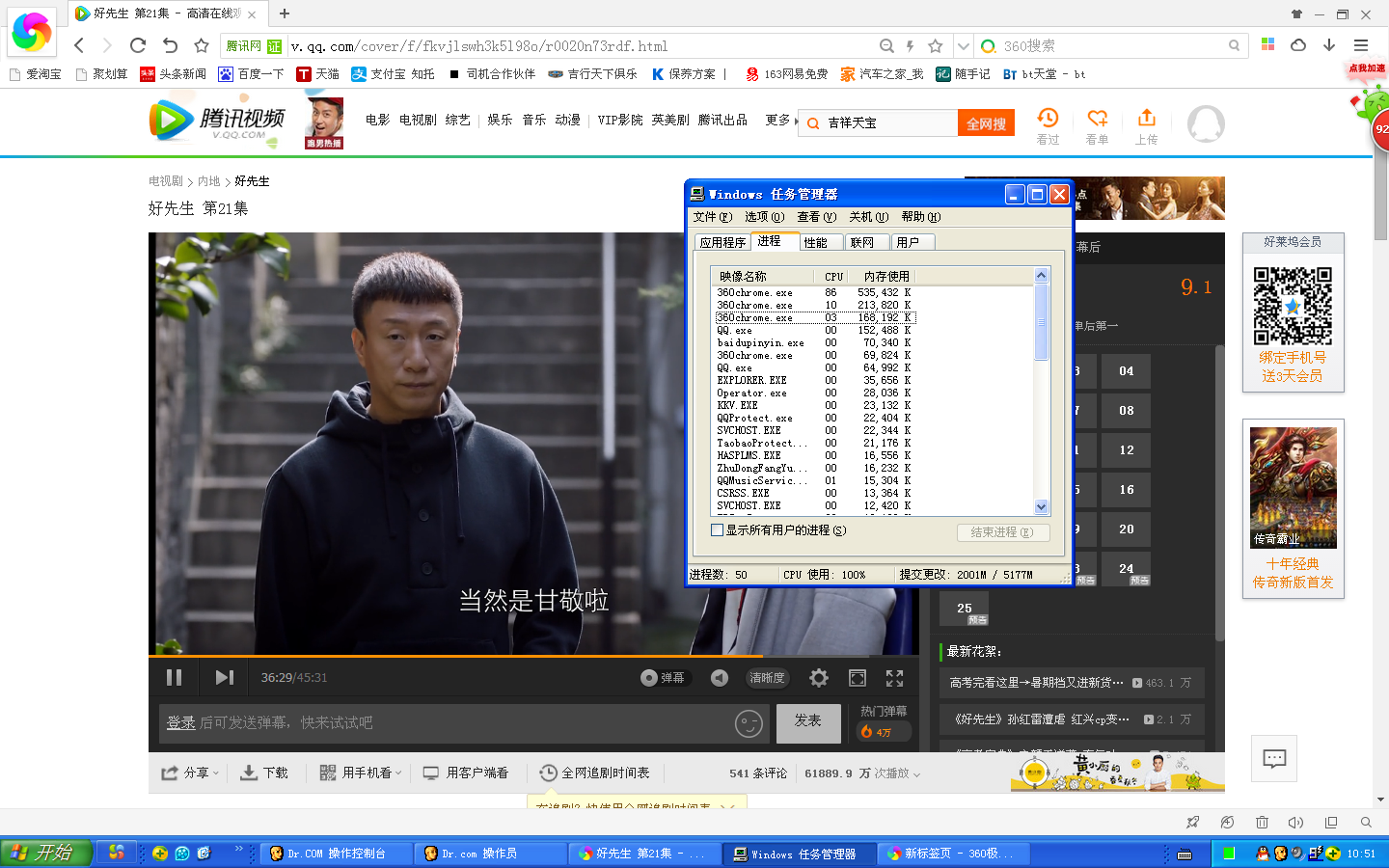Switch to the 性能 tab in Task Manager
Image resolution: width=1389 pixels, height=868 pixels.
[x=819, y=242]
